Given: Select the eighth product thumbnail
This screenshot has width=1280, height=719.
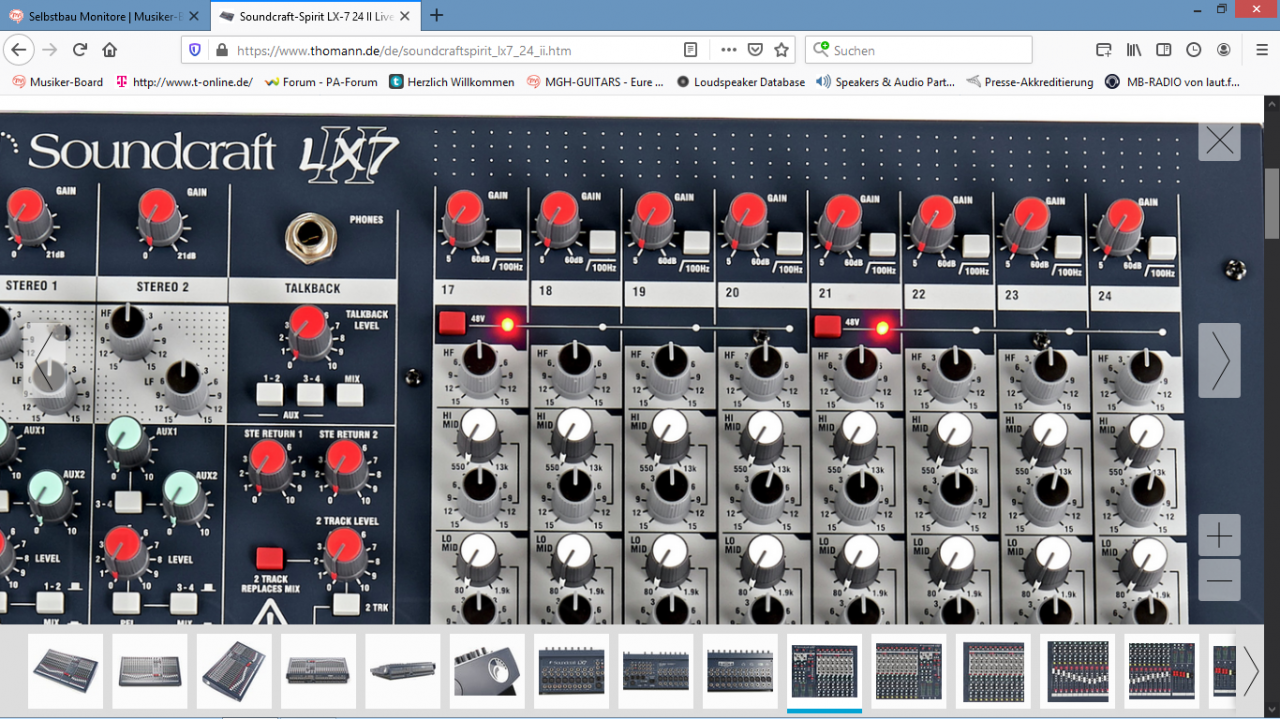Looking at the screenshot, I should click(x=656, y=671).
